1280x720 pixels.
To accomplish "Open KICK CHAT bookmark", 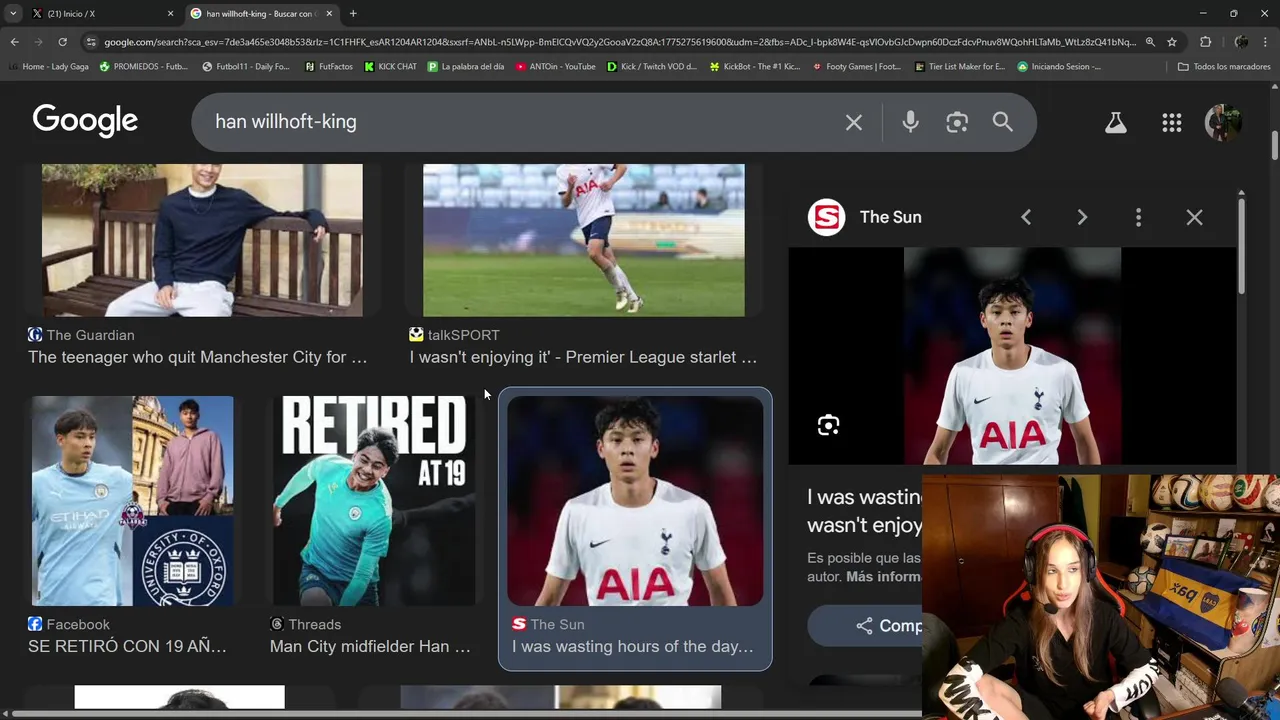I will click(x=391, y=67).
